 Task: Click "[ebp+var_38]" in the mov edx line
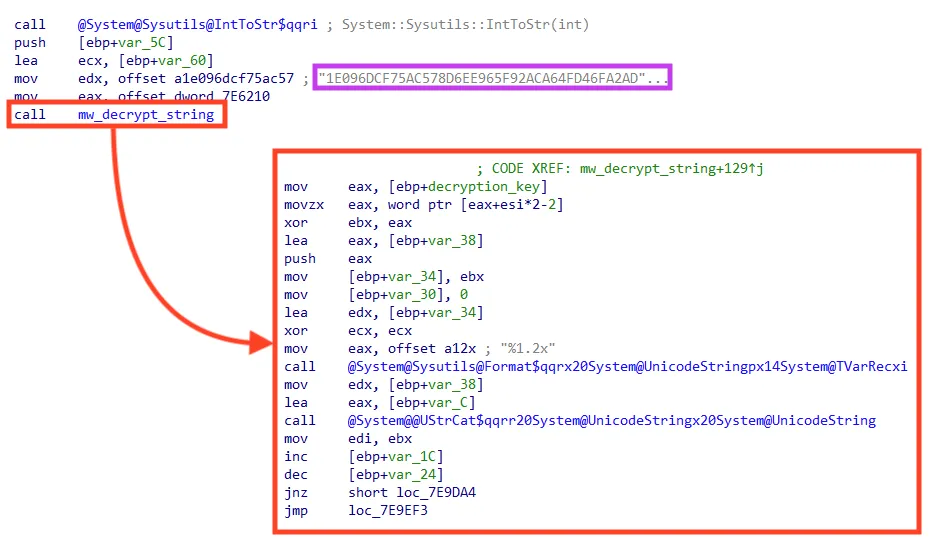436,384
